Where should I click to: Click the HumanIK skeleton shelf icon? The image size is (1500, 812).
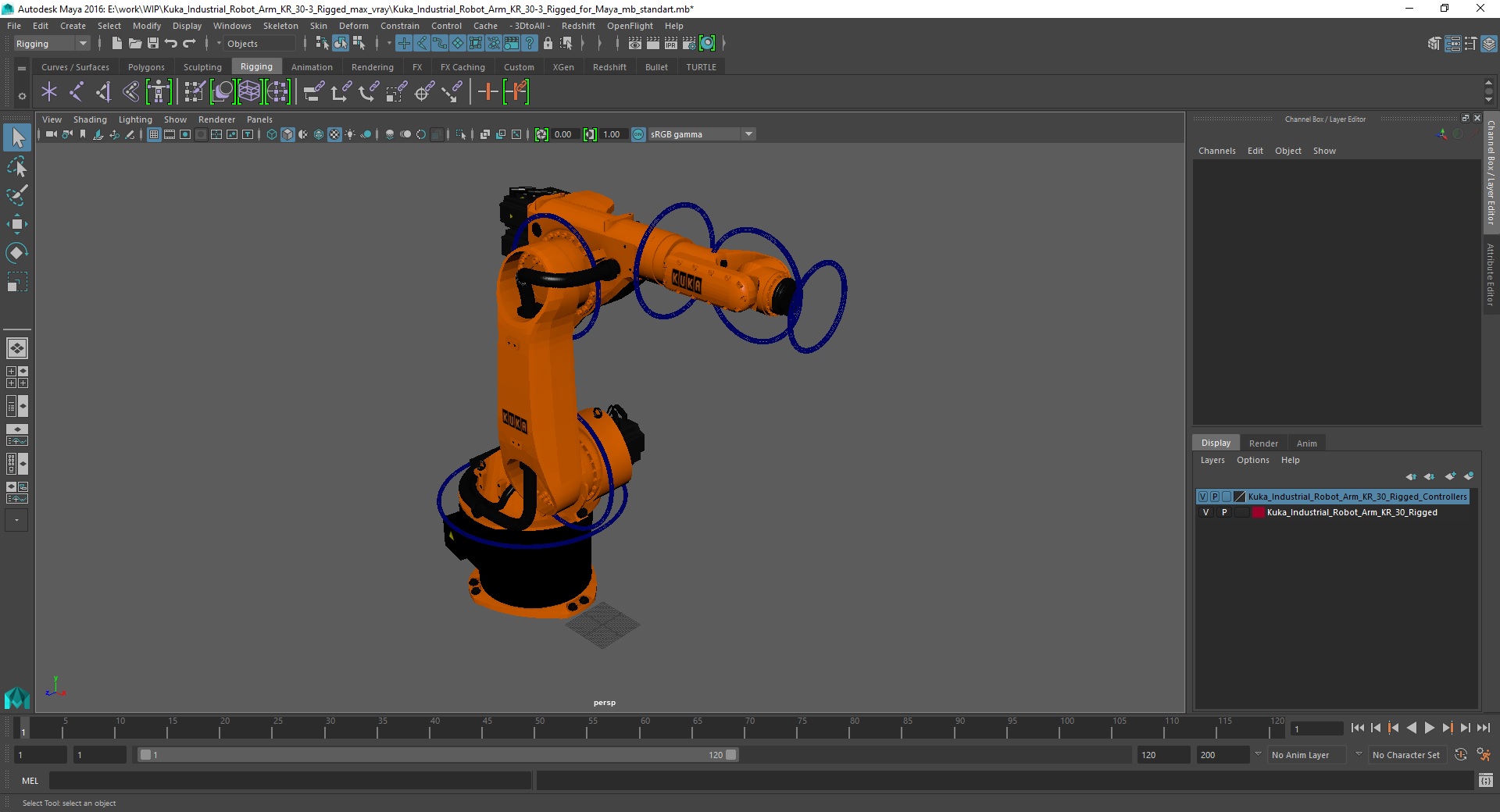[x=159, y=92]
